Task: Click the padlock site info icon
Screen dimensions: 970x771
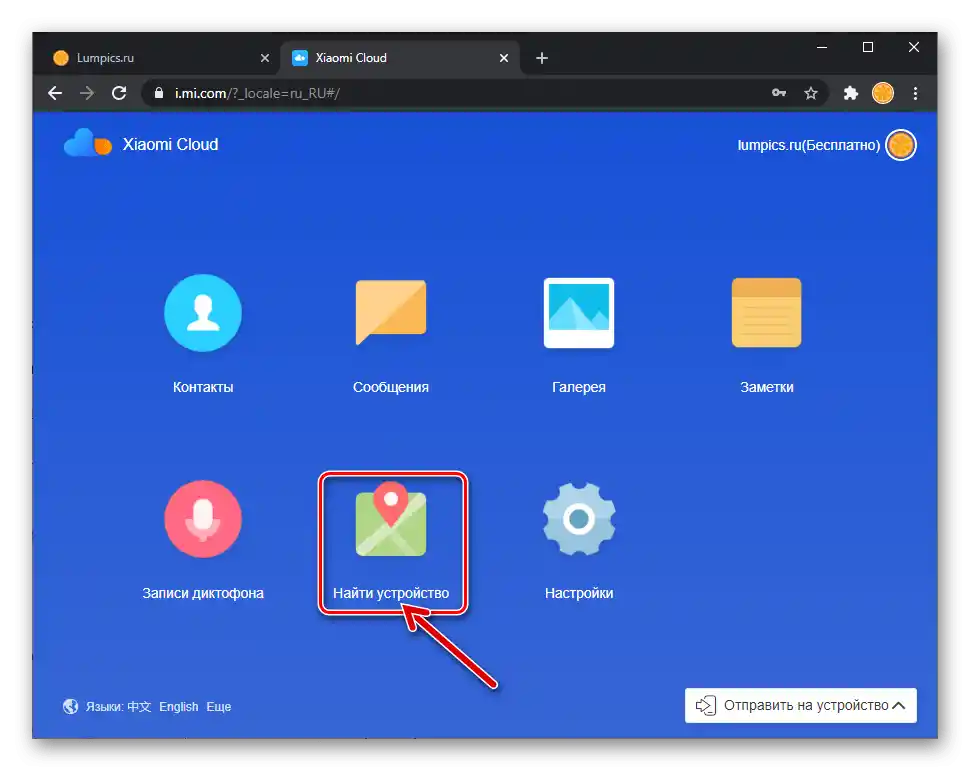Action: (x=159, y=93)
